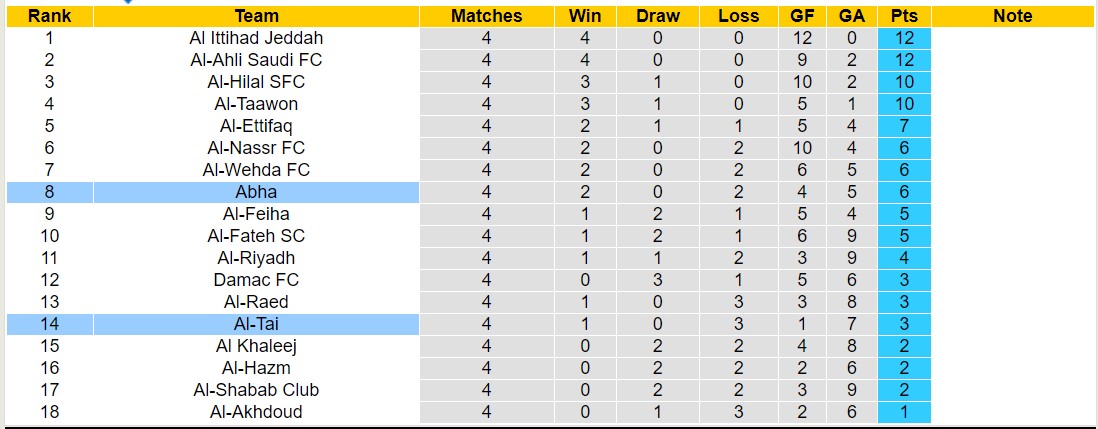Select Al-Akhdoud at the bottom rank
The width and height of the screenshot is (1098, 429).
coord(256,412)
